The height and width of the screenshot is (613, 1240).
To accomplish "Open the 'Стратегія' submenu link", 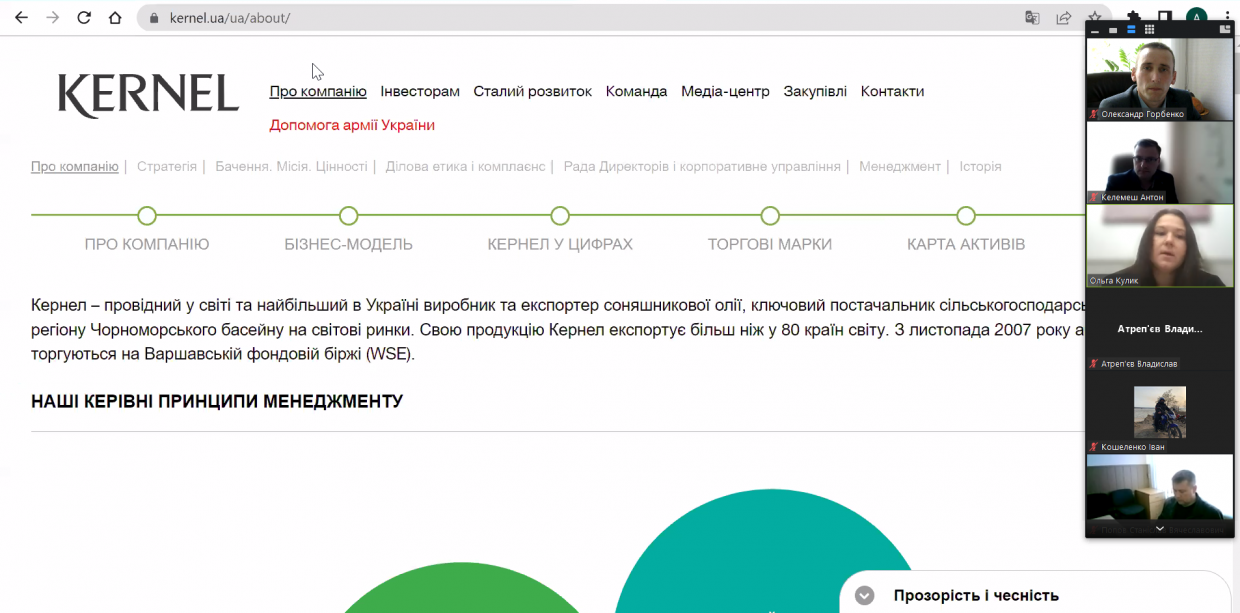I will 167,167.
